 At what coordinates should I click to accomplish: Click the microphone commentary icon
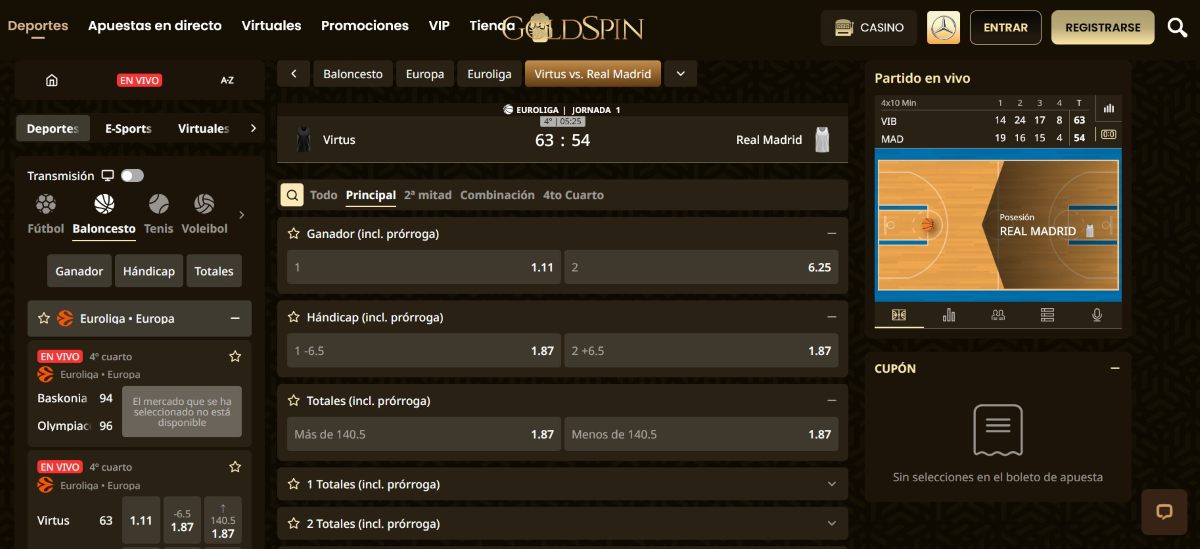click(x=1097, y=315)
